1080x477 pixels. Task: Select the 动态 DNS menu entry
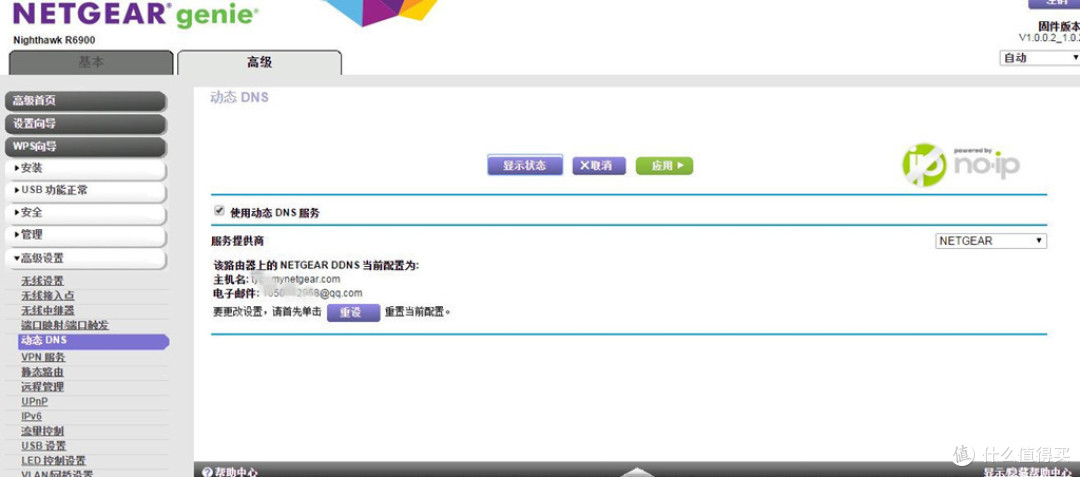pyautogui.click(x=94, y=341)
